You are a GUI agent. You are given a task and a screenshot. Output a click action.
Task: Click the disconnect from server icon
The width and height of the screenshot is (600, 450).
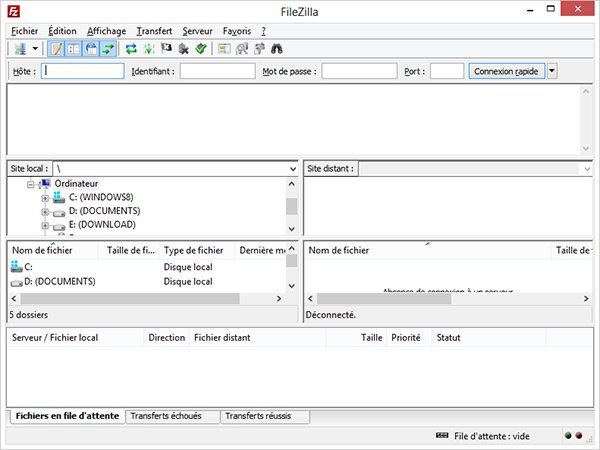[184, 49]
